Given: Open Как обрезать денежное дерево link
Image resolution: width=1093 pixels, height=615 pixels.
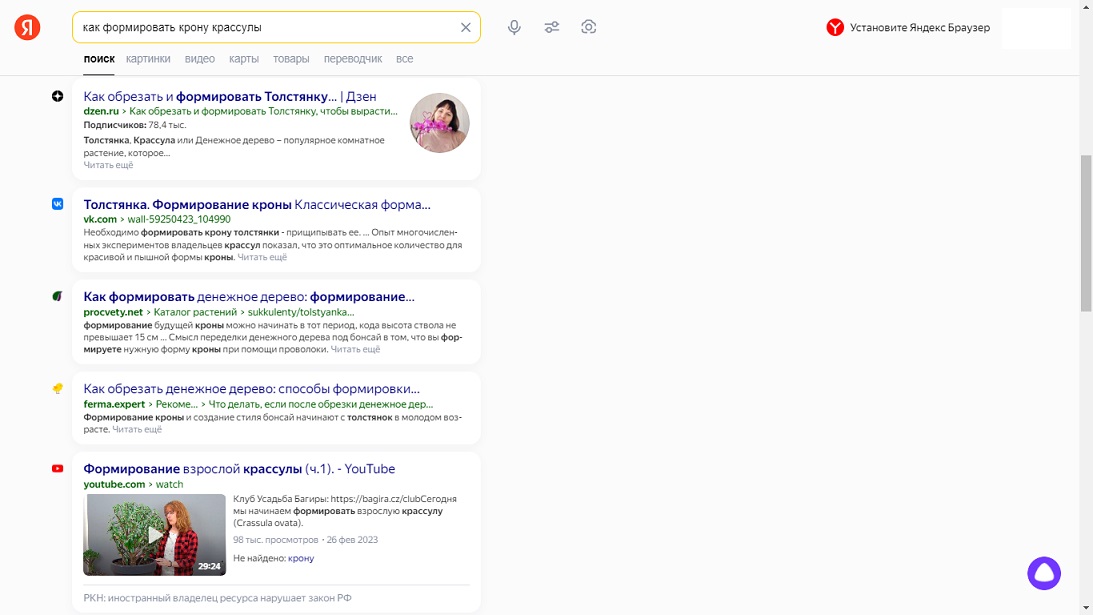Looking at the screenshot, I should click(251, 389).
